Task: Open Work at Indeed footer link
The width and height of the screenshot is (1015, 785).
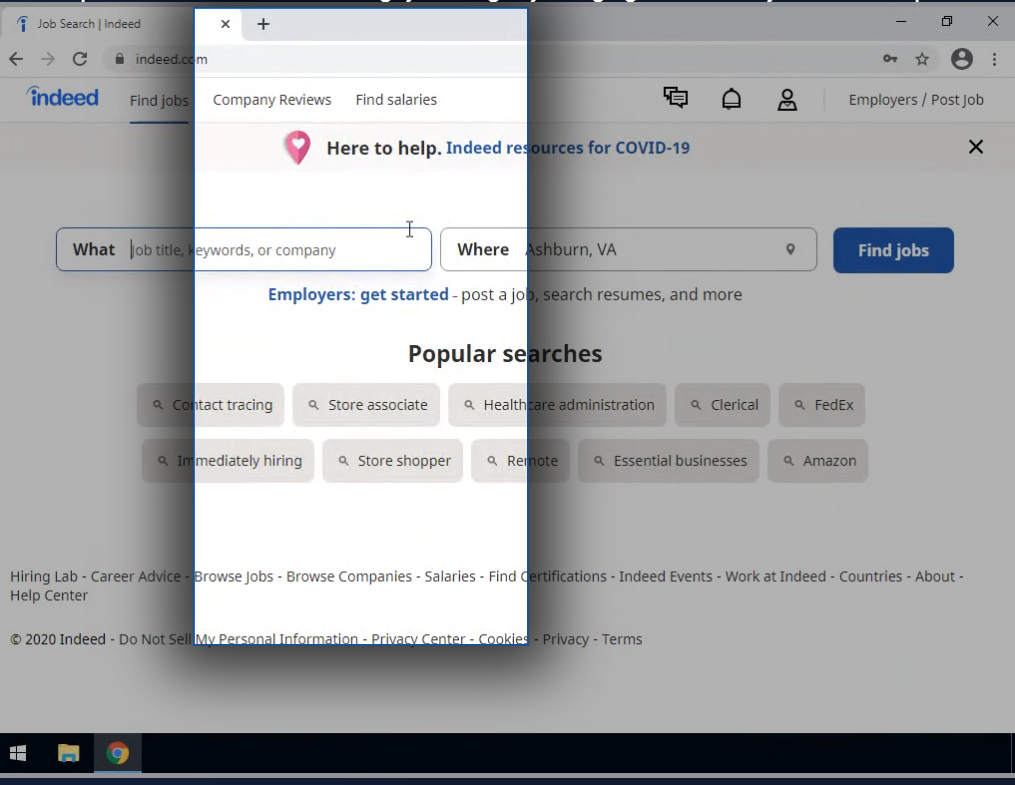Action: [x=775, y=577]
